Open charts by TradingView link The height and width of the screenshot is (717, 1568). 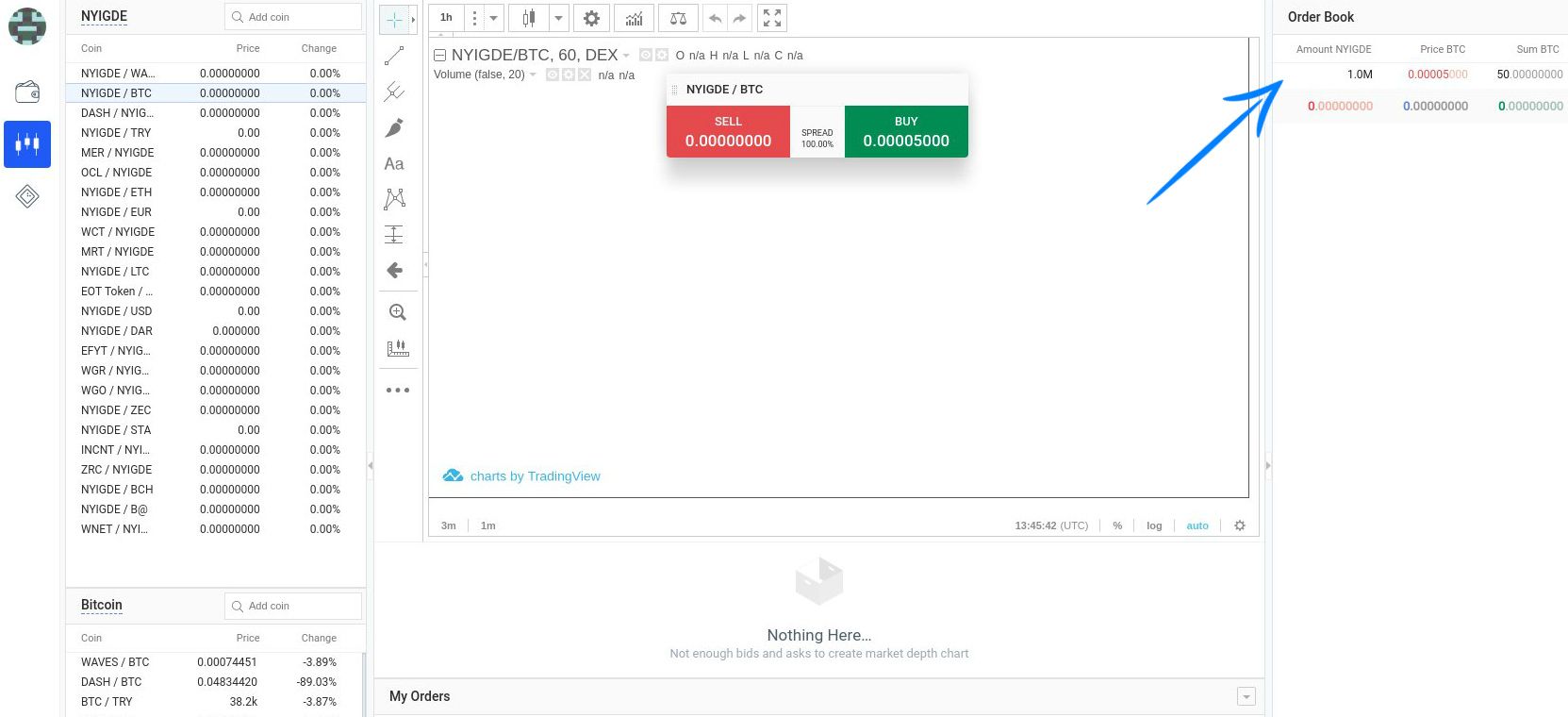coord(521,476)
